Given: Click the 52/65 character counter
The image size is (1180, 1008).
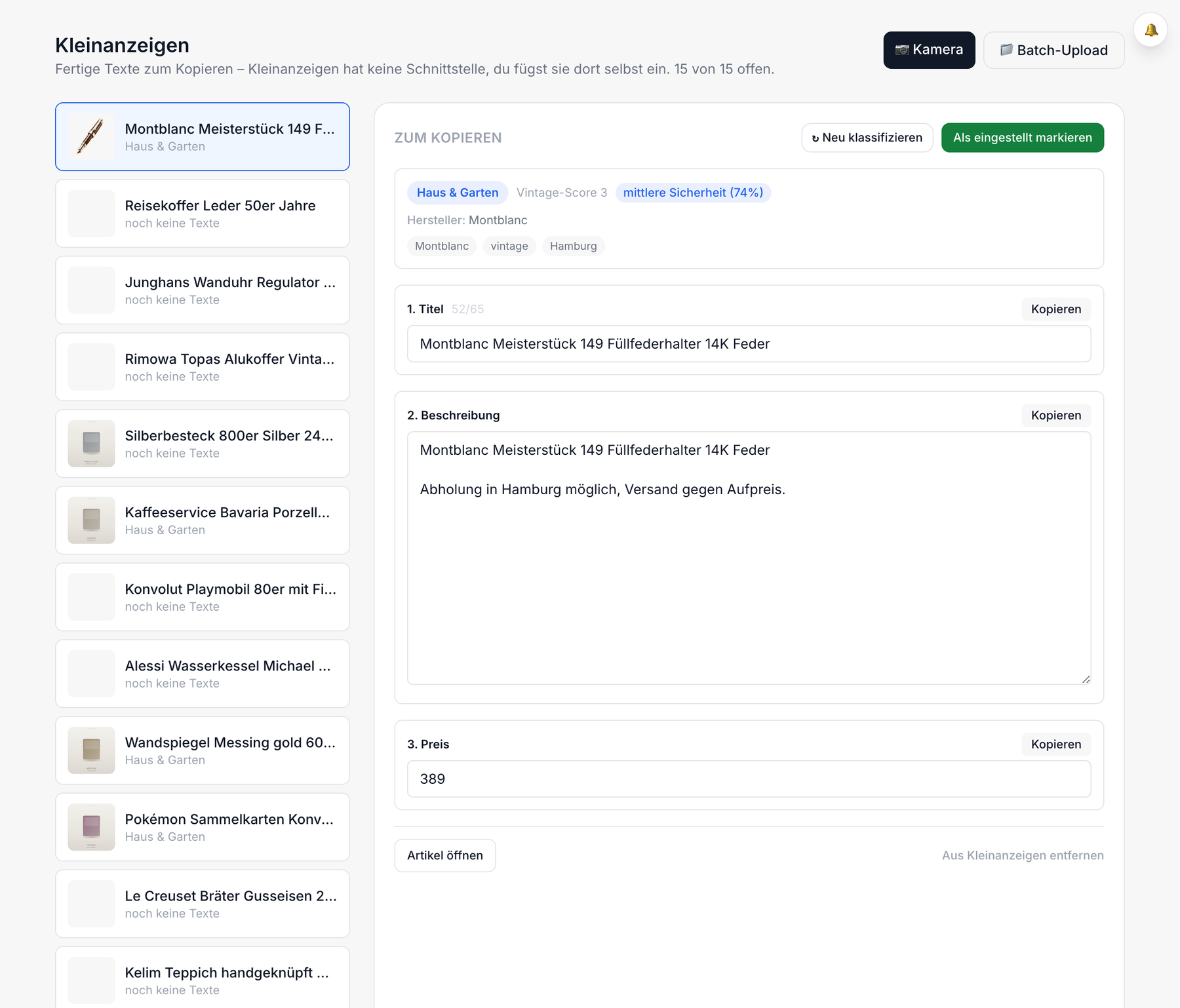Looking at the screenshot, I should tap(467, 309).
